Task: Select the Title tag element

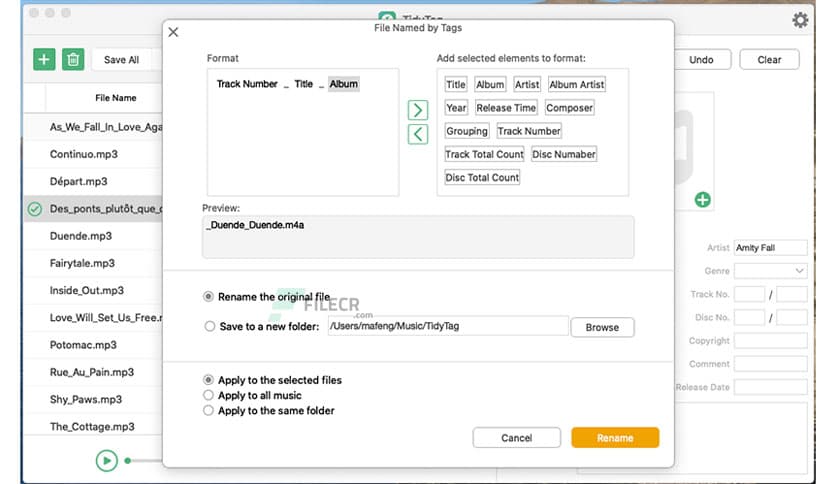Action: click(x=455, y=84)
